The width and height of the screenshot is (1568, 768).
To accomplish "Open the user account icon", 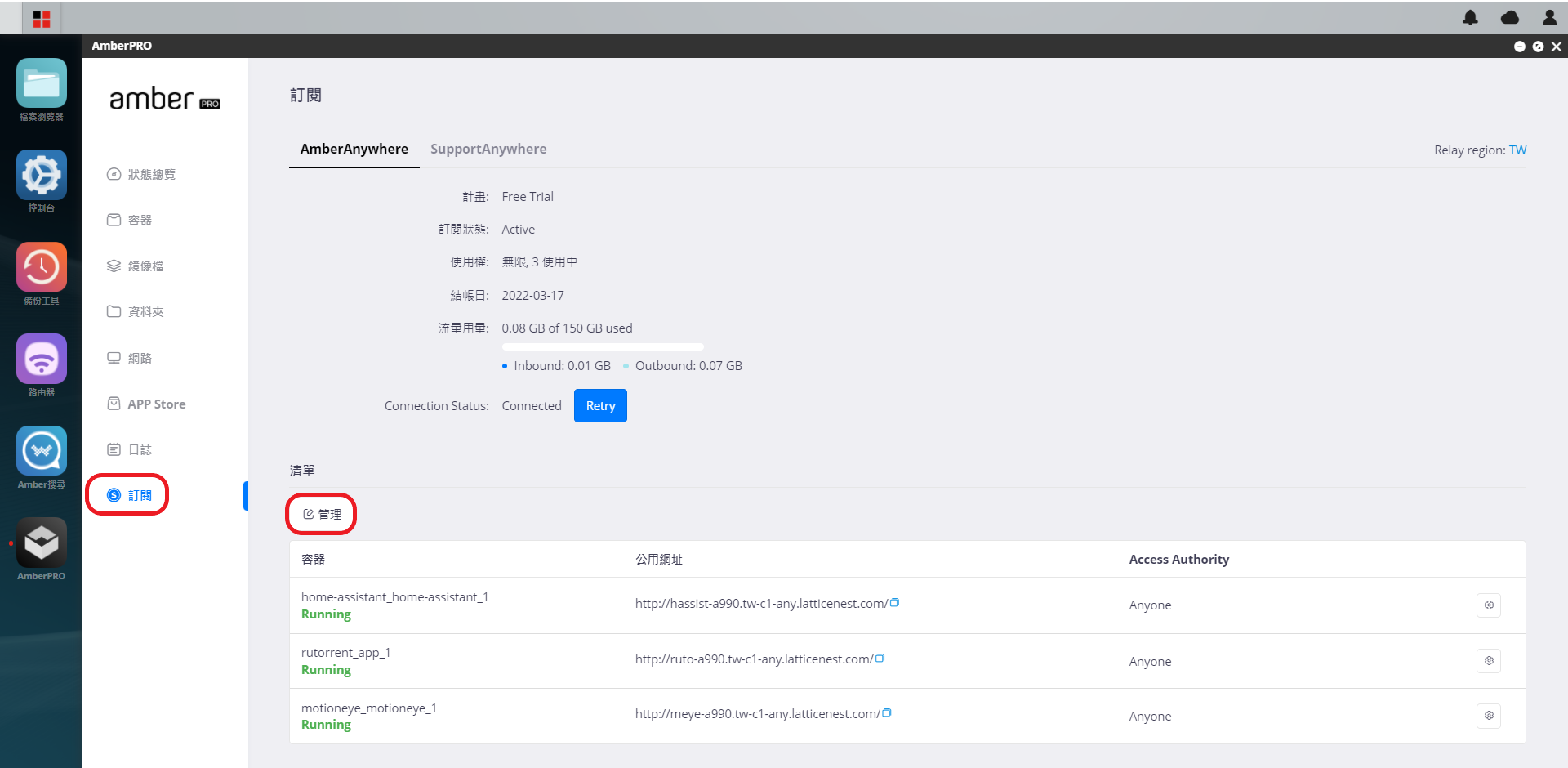I will 1549,17.
